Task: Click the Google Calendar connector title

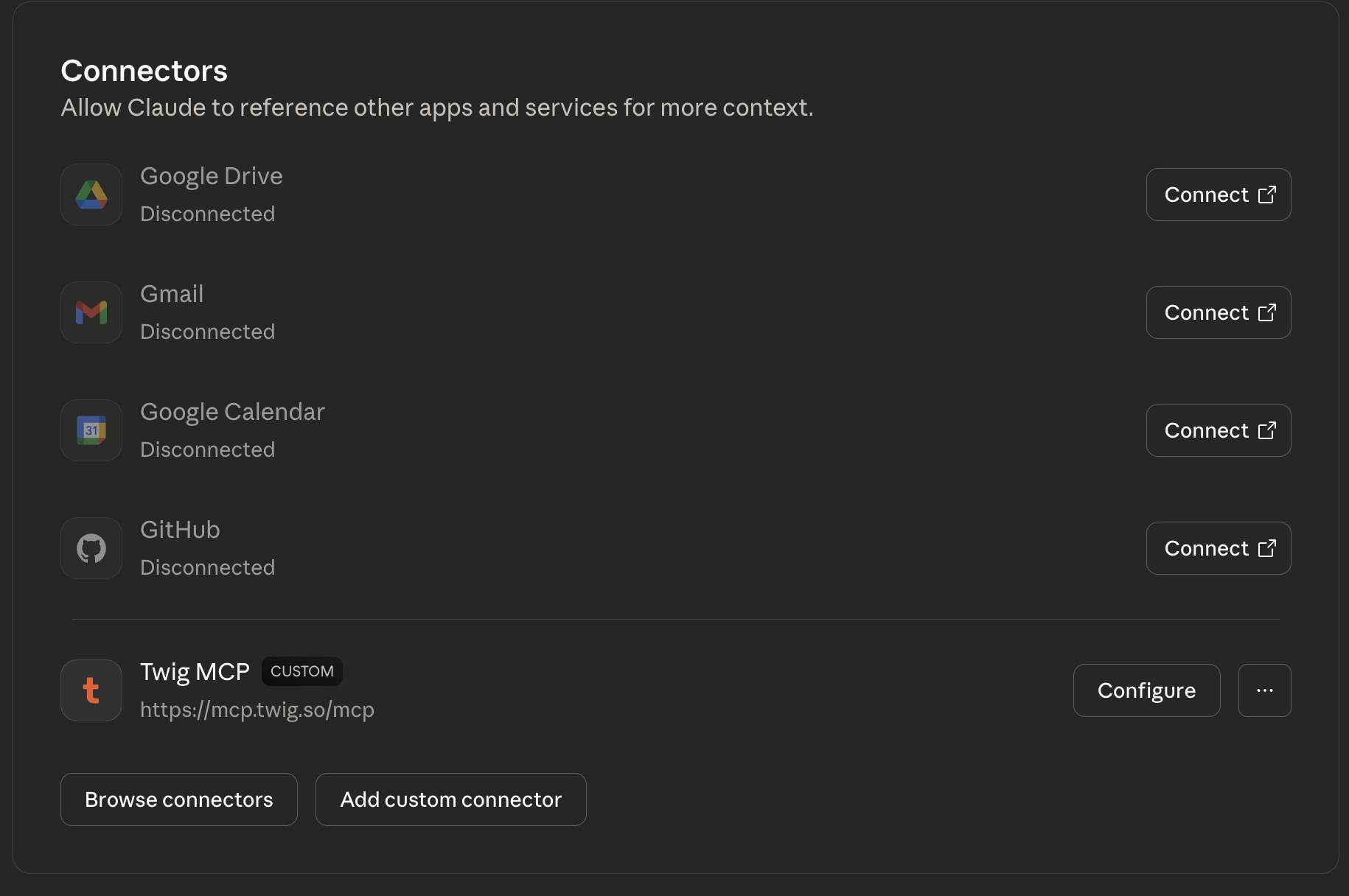Action: pos(232,412)
